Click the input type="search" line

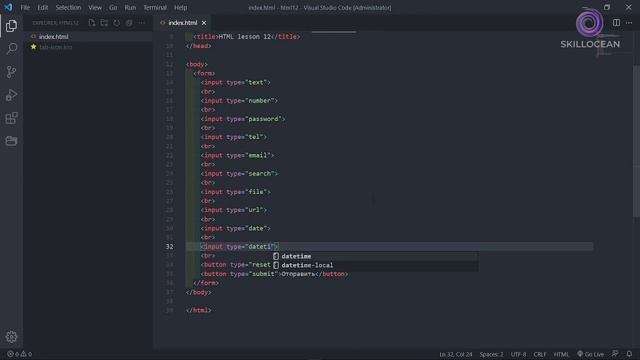click(239, 174)
